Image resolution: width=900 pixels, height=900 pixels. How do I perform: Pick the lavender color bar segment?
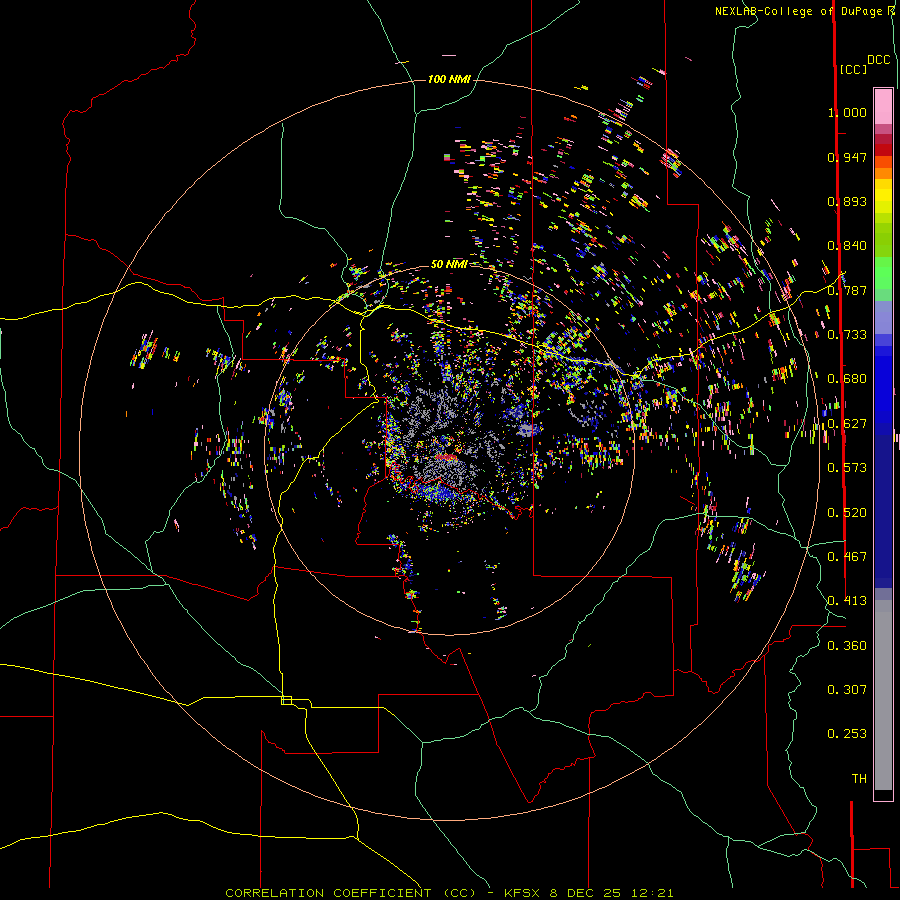coord(883,317)
